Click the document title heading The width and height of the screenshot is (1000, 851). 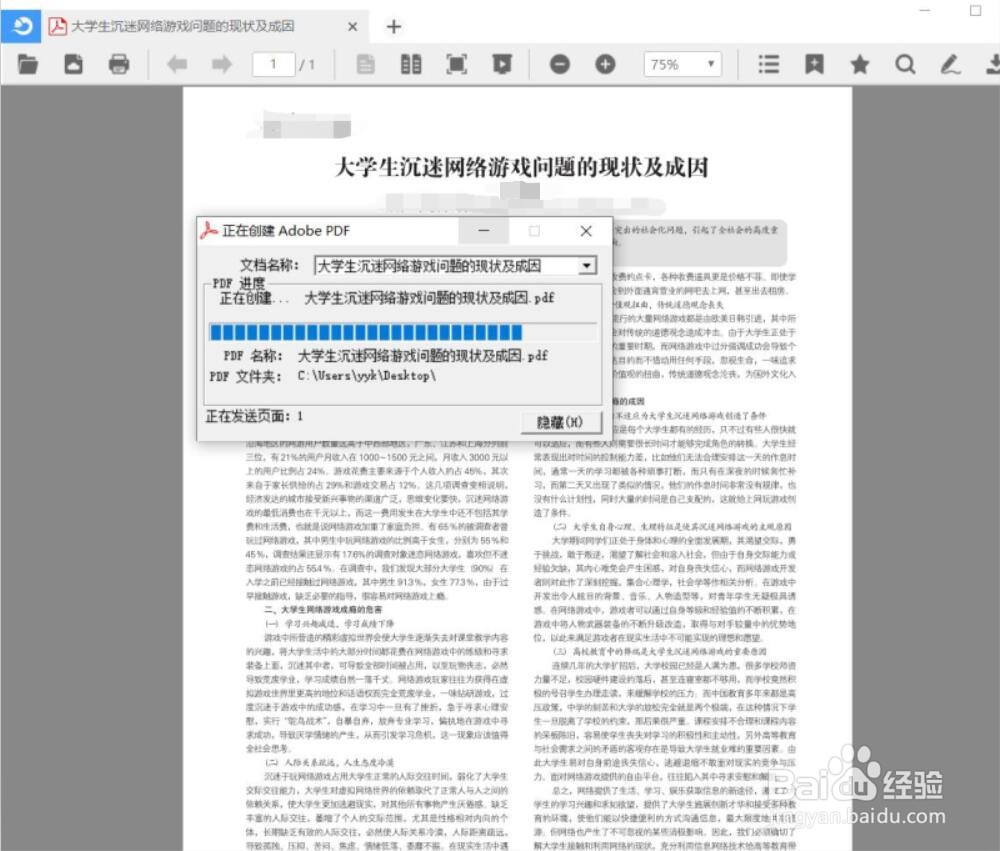click(521, 167)
